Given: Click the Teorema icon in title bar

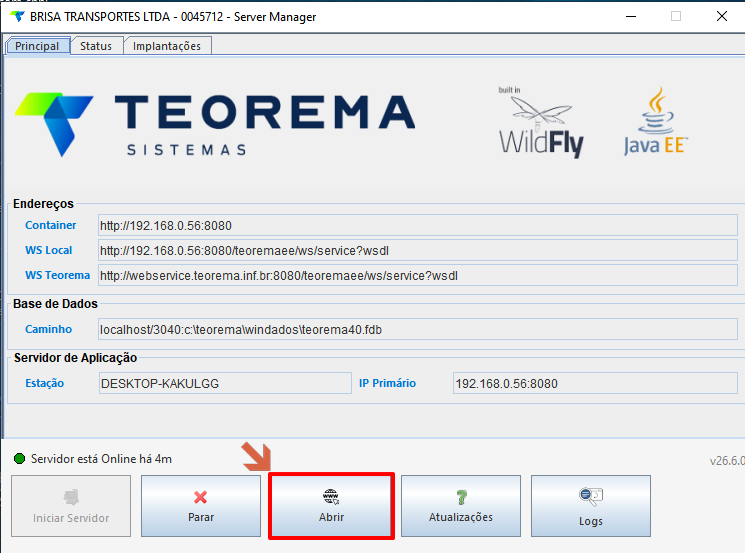Looking at the screenshot, I should pos(17,17).
